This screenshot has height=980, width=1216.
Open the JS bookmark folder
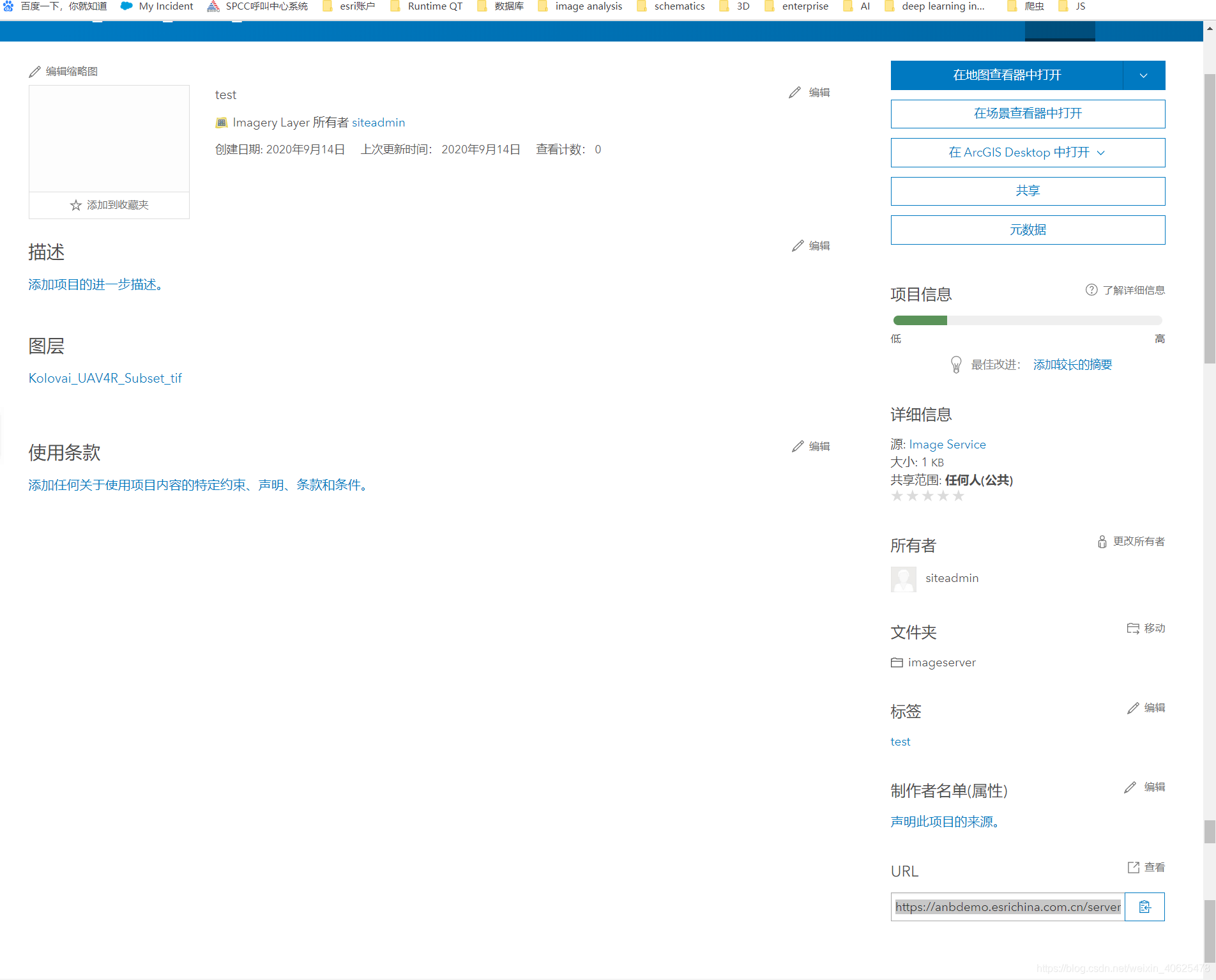[1072, 6]
